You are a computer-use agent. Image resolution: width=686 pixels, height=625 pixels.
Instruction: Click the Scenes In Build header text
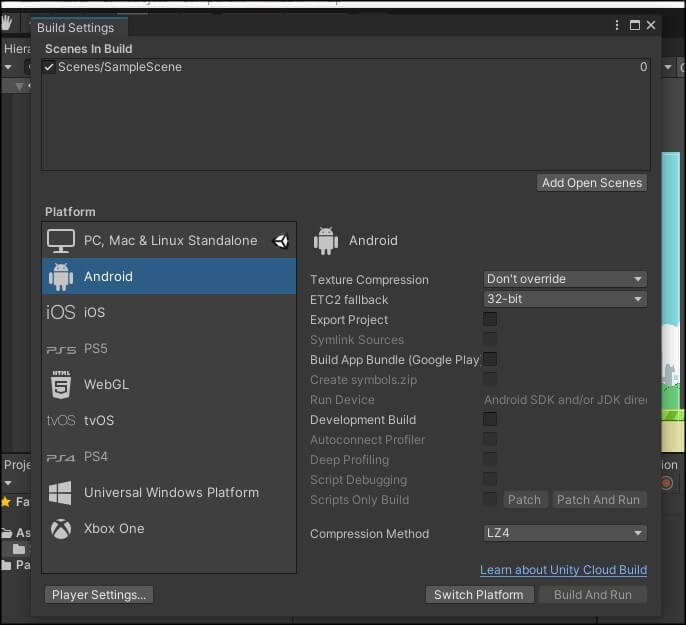(x=88, y=49)
